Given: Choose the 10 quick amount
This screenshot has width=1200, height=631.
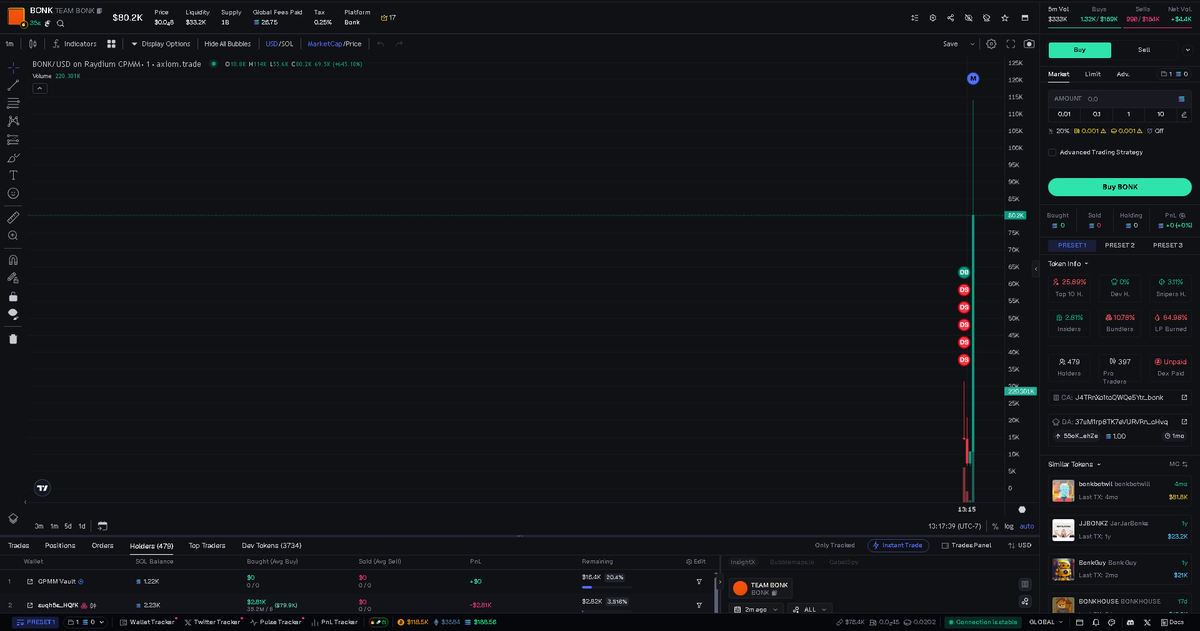Looking at the screenshot, I should pos(1161,114).
